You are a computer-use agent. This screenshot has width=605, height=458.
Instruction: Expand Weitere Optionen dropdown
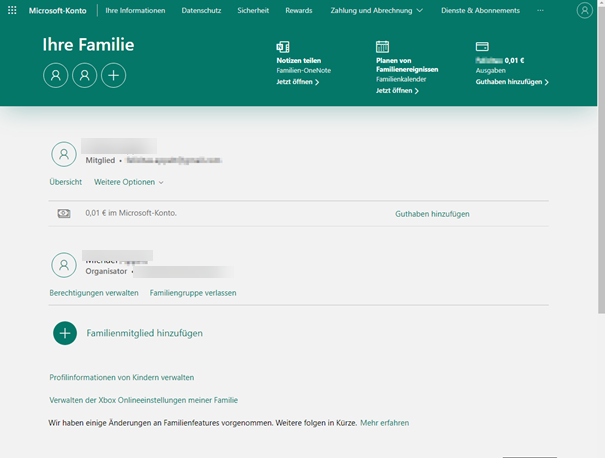pos(129,182)
